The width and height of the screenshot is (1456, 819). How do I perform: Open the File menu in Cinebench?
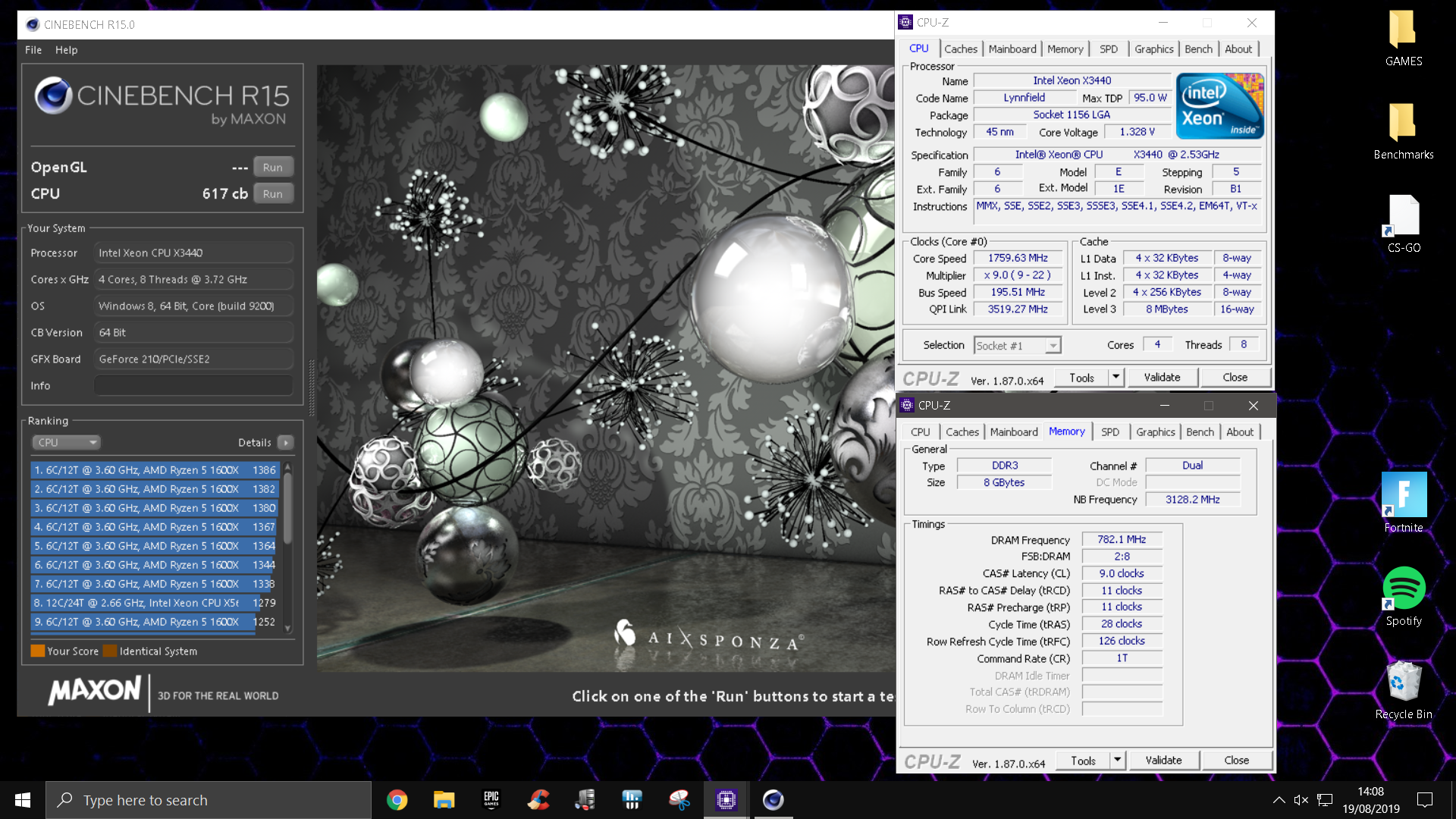[x=33, y=50]
